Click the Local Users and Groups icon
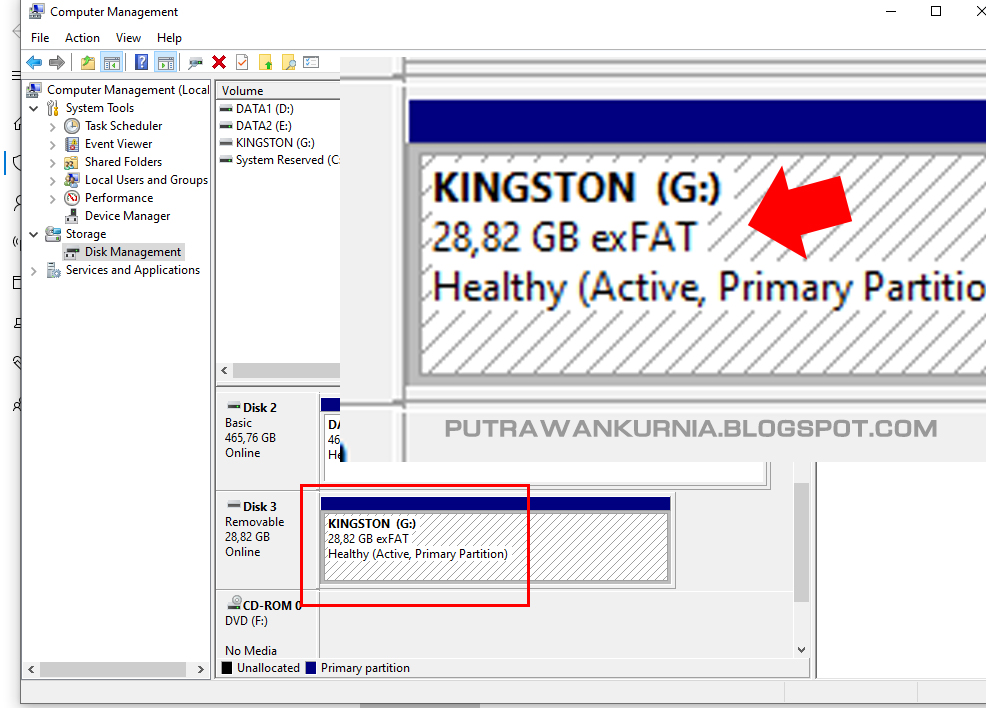Image resolution: width=986 pixels, height=708 pixels. click(x=72, y=180)
